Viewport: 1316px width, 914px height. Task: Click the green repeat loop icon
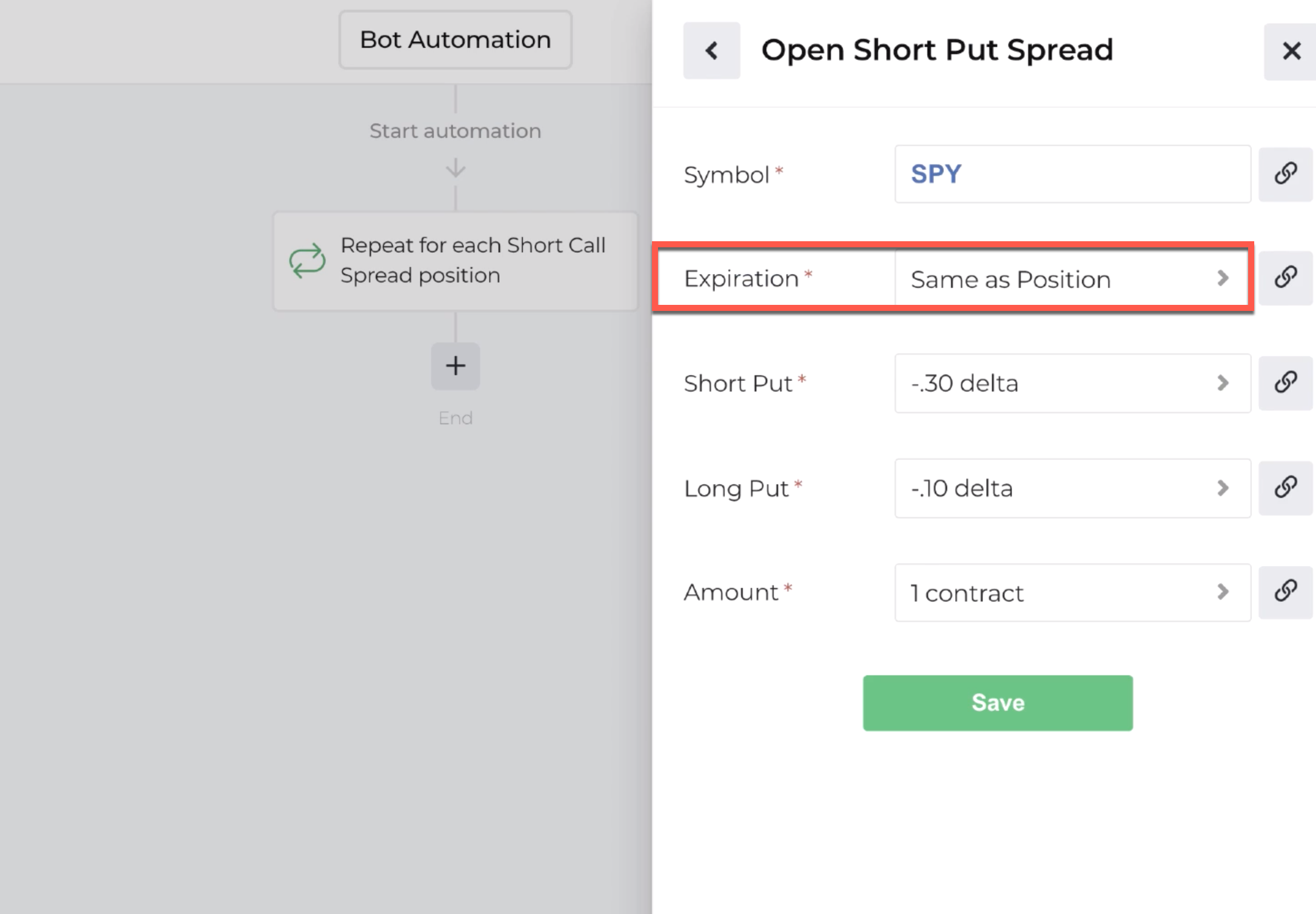click(x=307, y=261)
